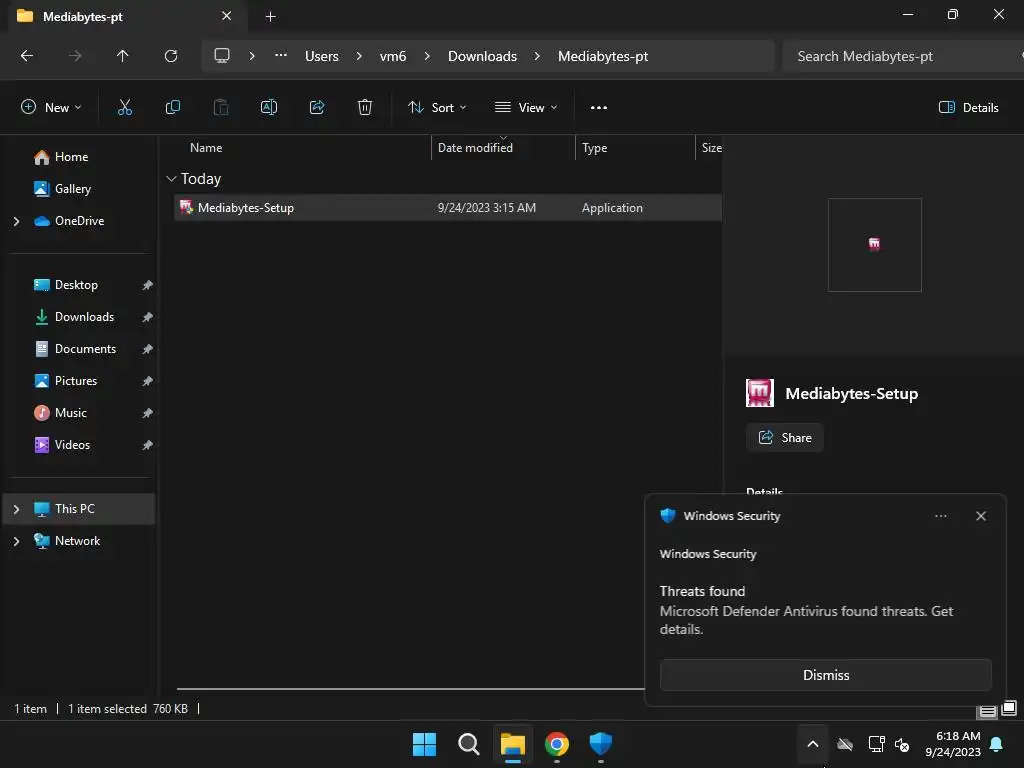Open taskbar Search
This screenshot has width=1024, height=768.
468,744
